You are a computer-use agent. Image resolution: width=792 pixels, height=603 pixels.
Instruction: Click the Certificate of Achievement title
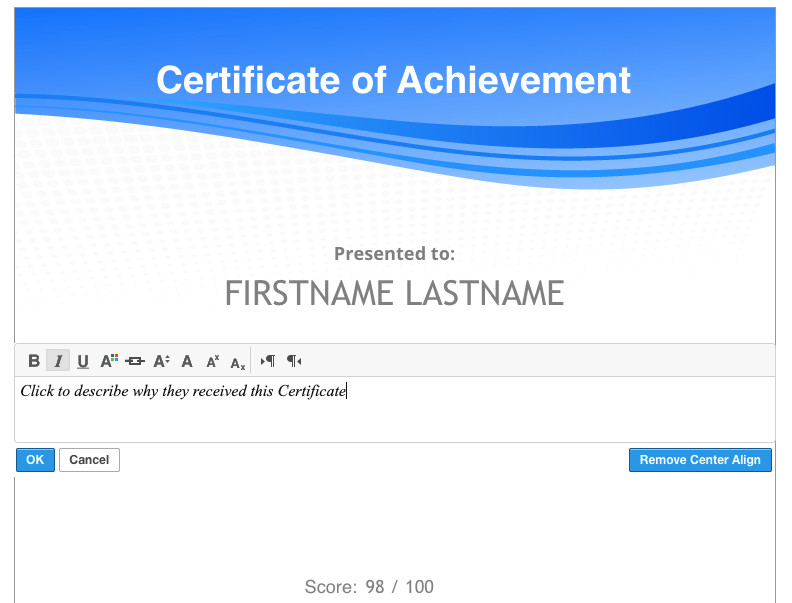click(x=394, y=80)
